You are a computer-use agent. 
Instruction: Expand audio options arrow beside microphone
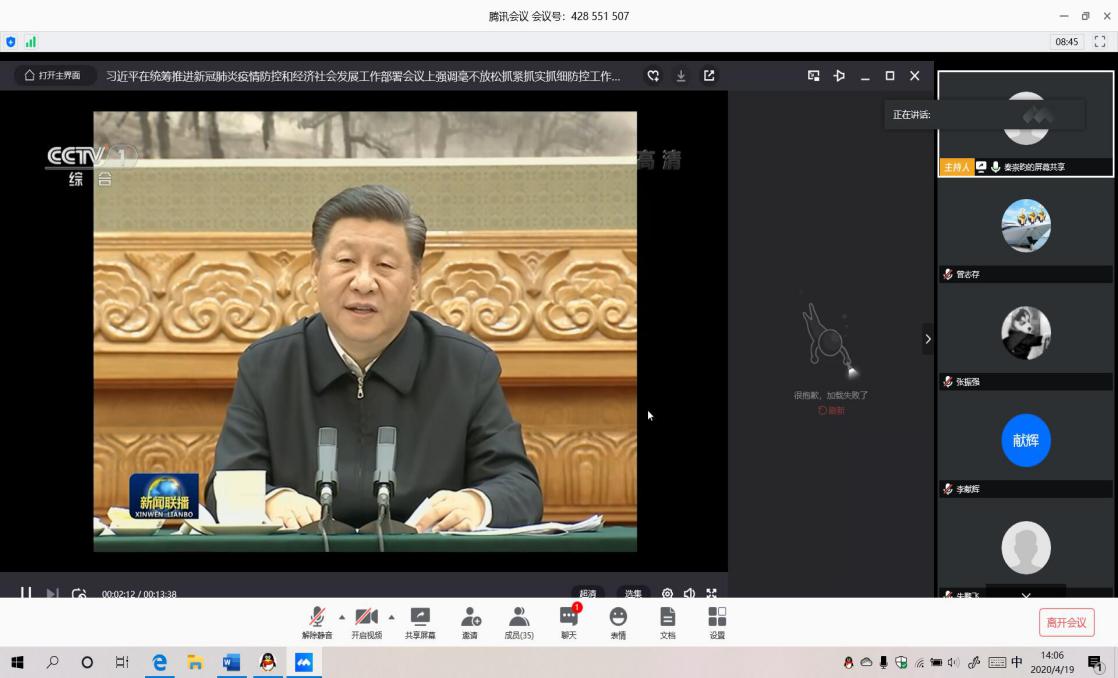(x=342, y=616)
